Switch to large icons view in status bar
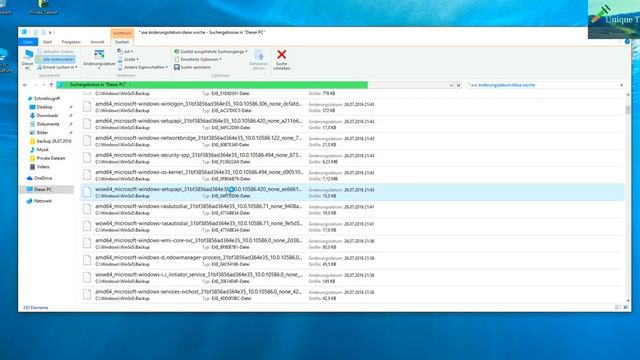 pyautogui.click(x=626, y=307)
